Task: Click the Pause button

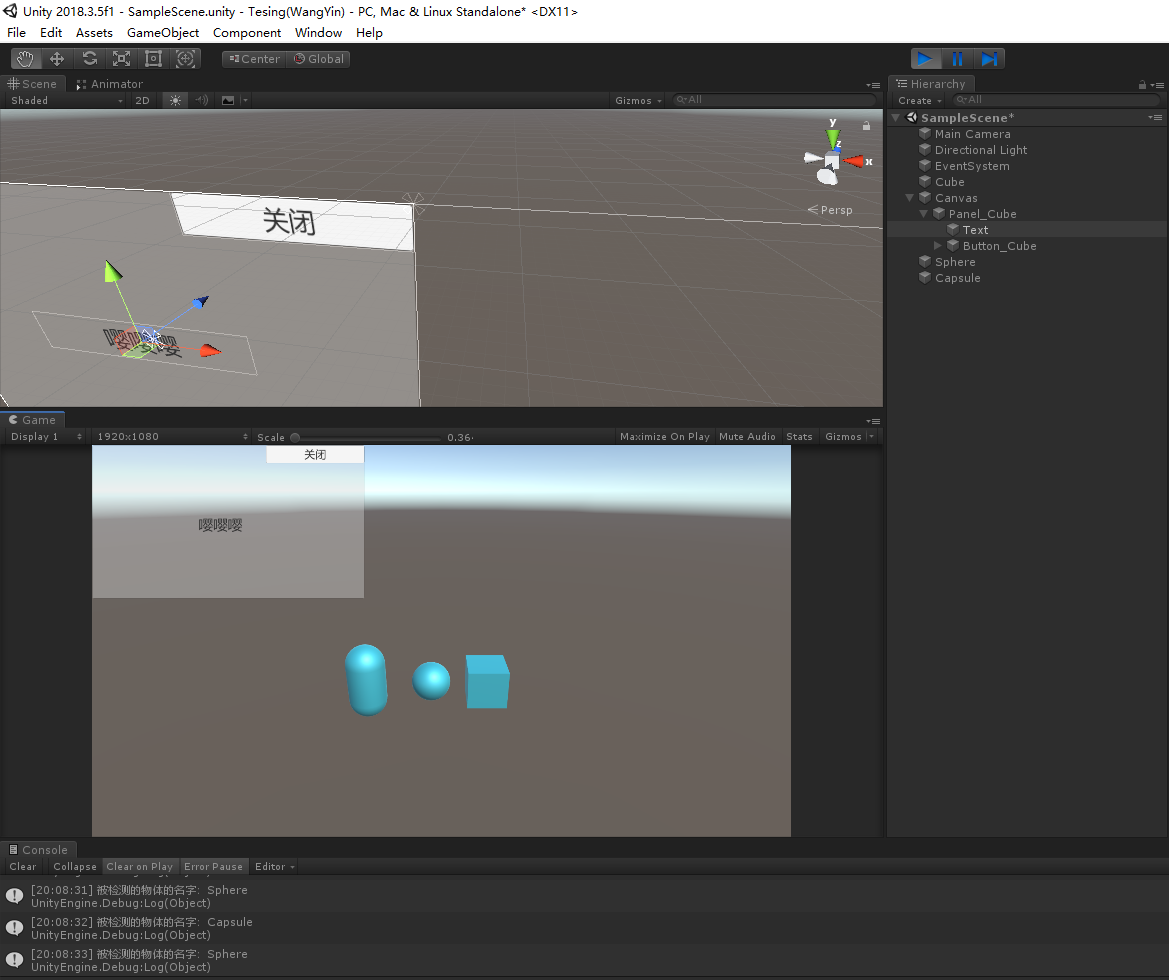Action: pyautogui.click(x=957, y=59)
